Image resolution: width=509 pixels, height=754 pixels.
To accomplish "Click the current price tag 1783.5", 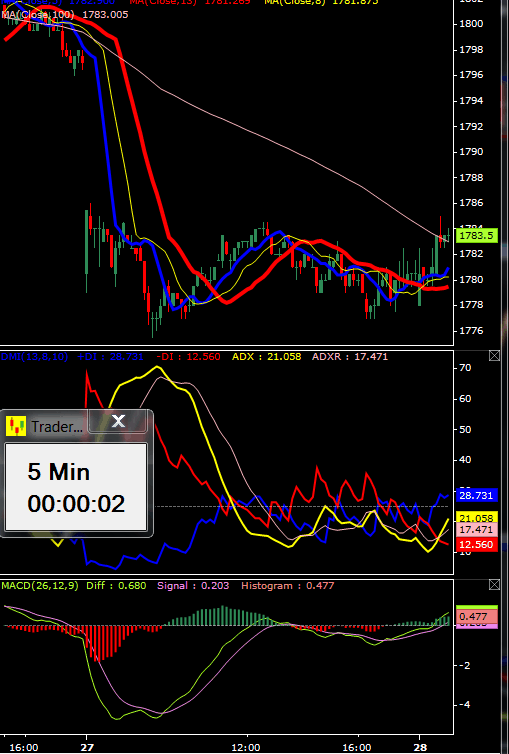I will click(x=476, y=236).
